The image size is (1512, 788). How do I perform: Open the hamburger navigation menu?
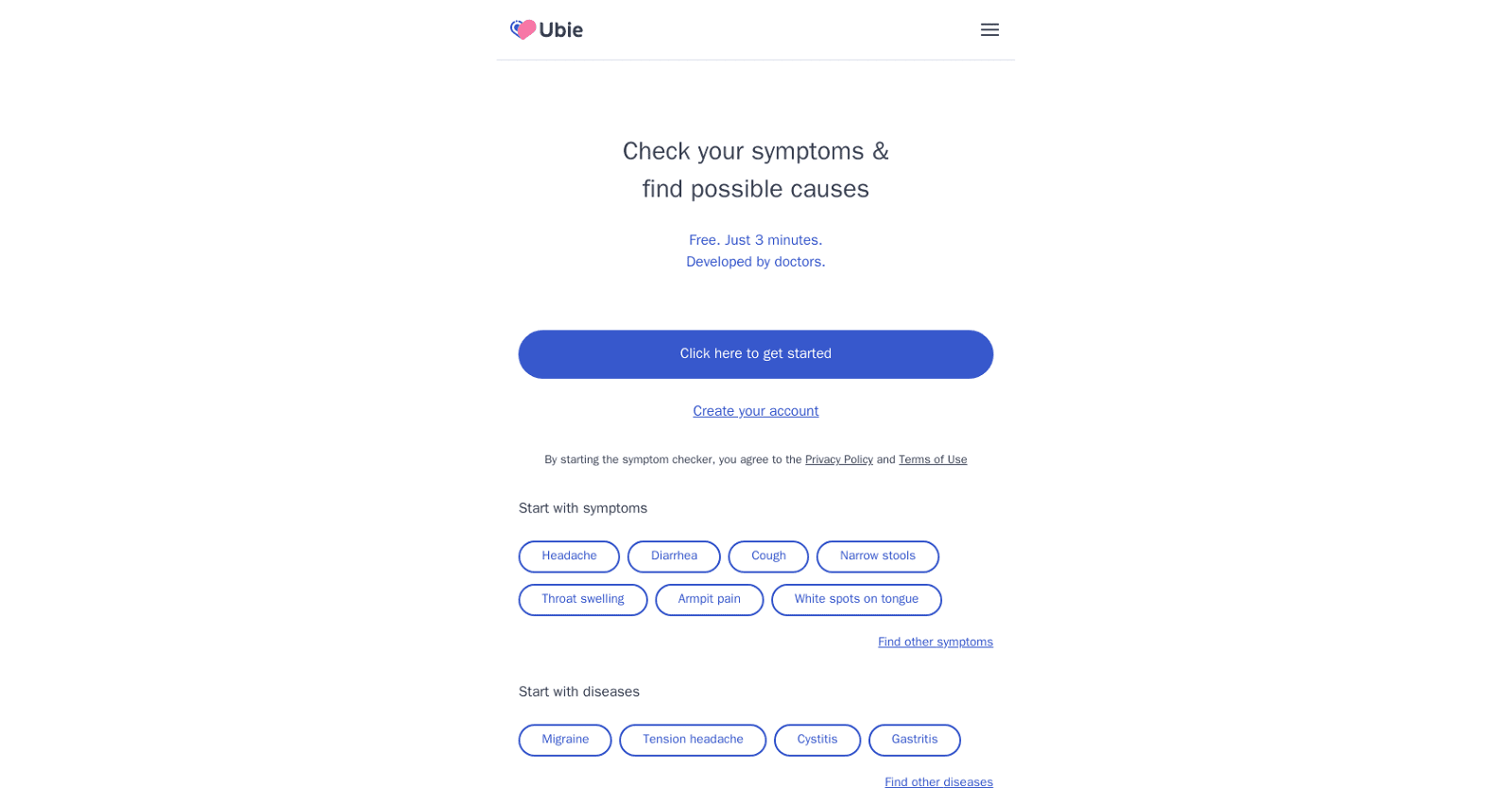(x=990, y=29)
